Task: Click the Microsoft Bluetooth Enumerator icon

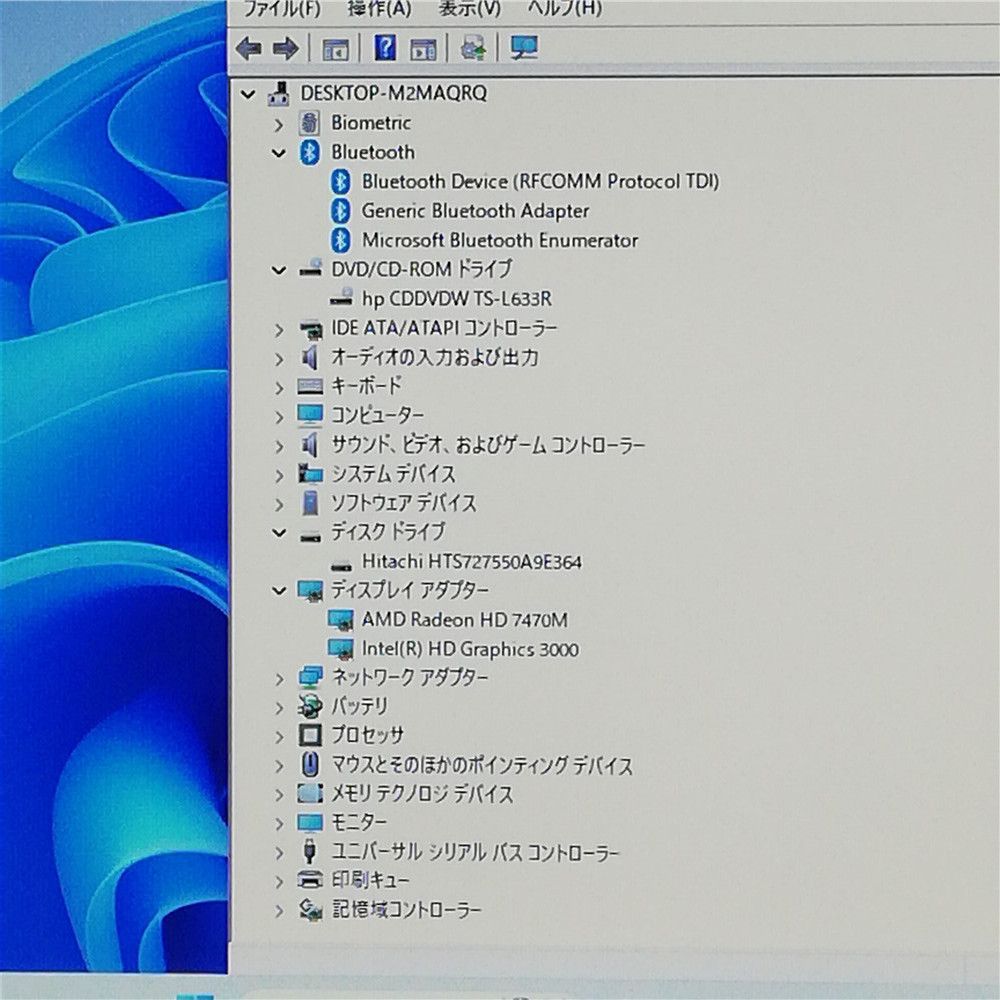Action: (341, 240)
